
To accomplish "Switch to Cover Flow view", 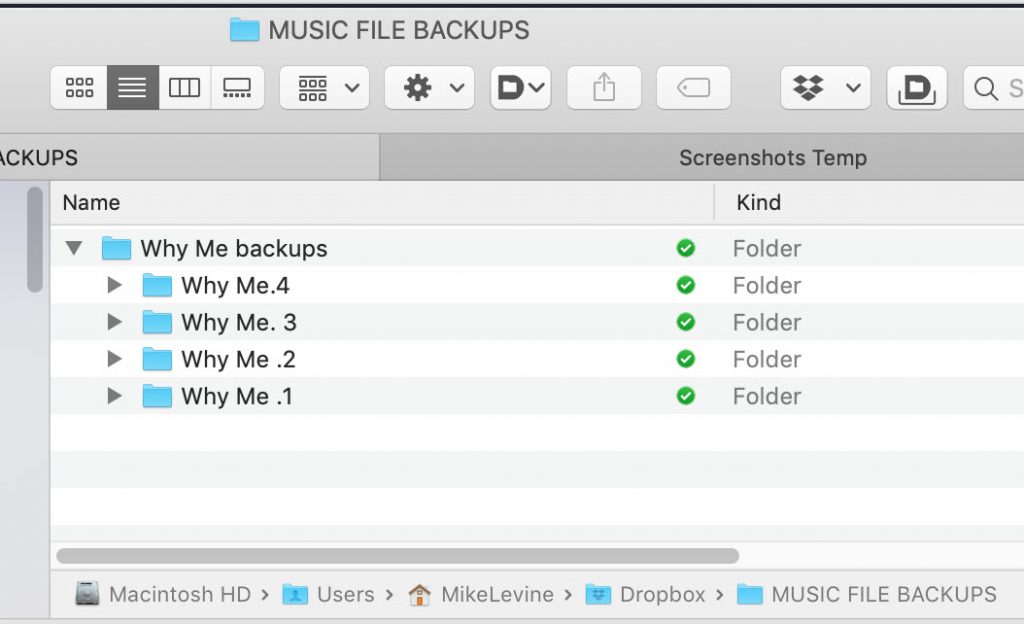I will tap(238, 87).
